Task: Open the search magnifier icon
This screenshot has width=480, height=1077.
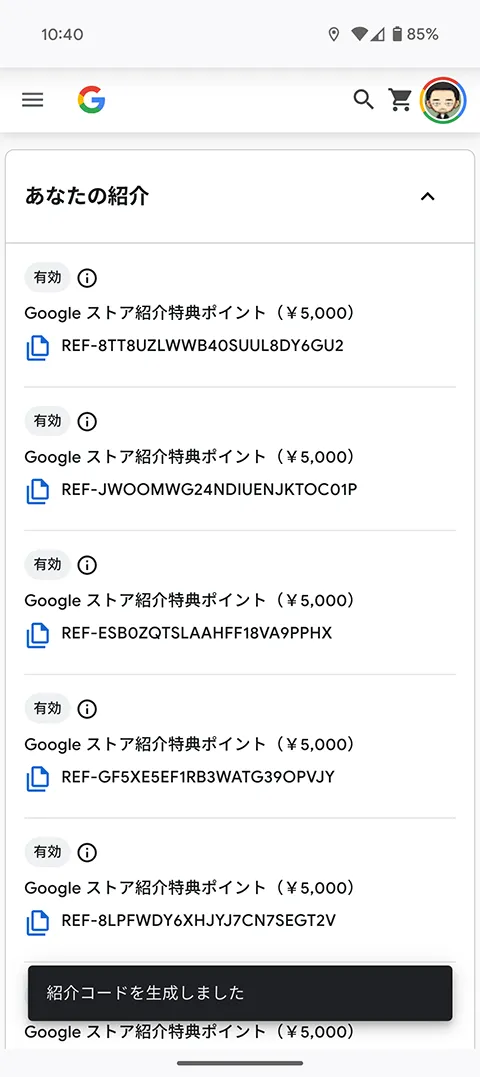Action: 364,100
